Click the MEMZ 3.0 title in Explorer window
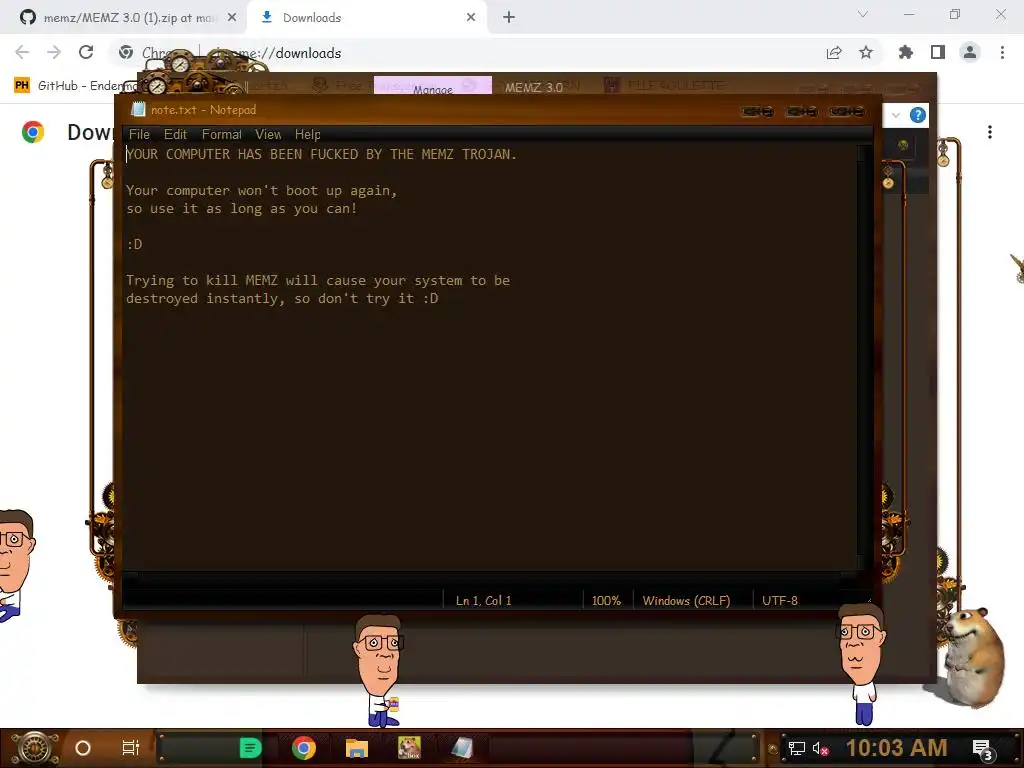The width and height of the screenshot is (1024, 768). click(x=534, y=88)
